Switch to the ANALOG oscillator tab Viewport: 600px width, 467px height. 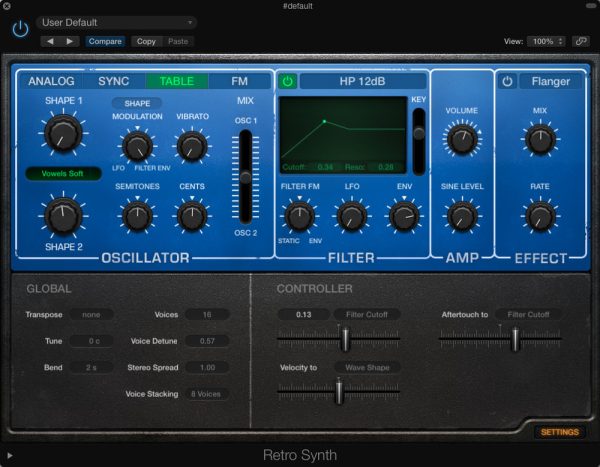(x=51, y=81)
